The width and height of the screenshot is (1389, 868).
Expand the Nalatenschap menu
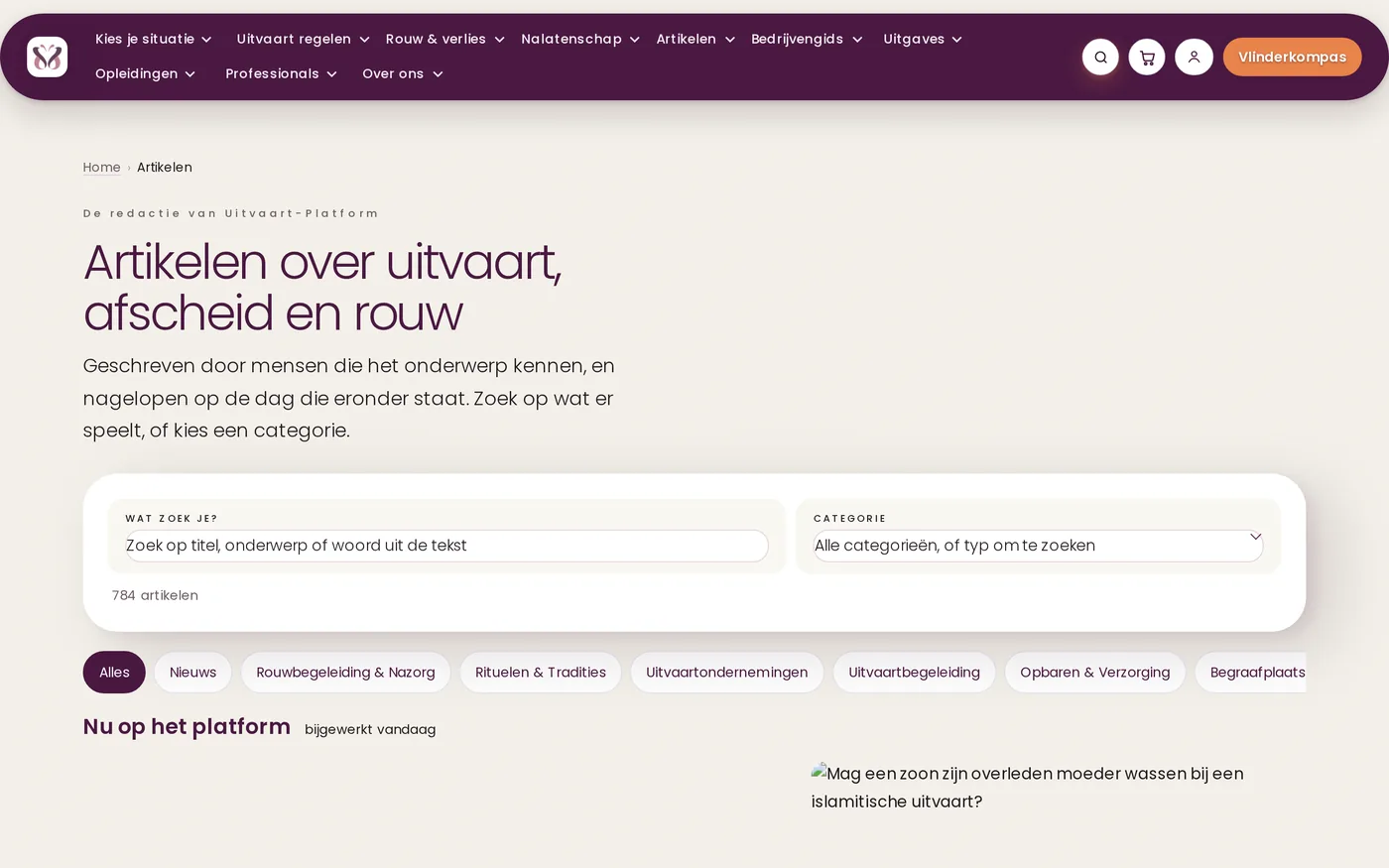(x=580, y=39)
